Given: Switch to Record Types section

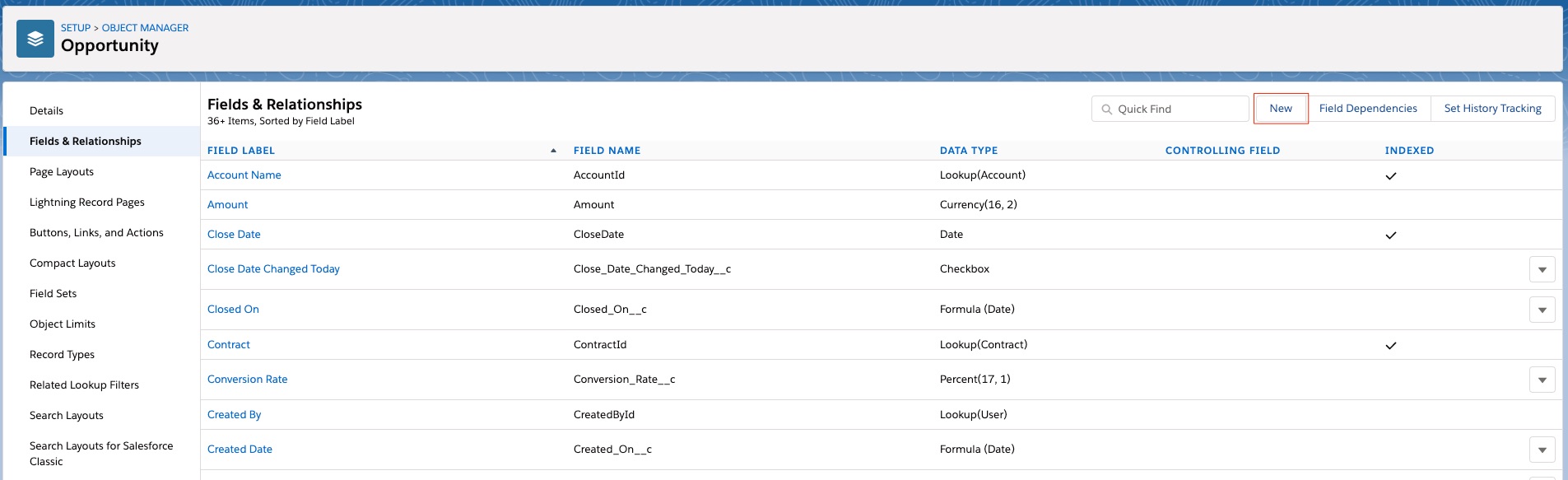Looking at the screenshot, I should point(62,355).
